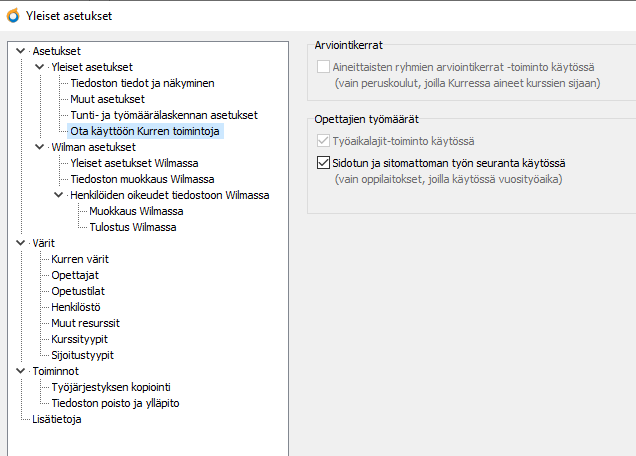
Task: Open Muut asetukset in the tree
Action: click(107, 99)
